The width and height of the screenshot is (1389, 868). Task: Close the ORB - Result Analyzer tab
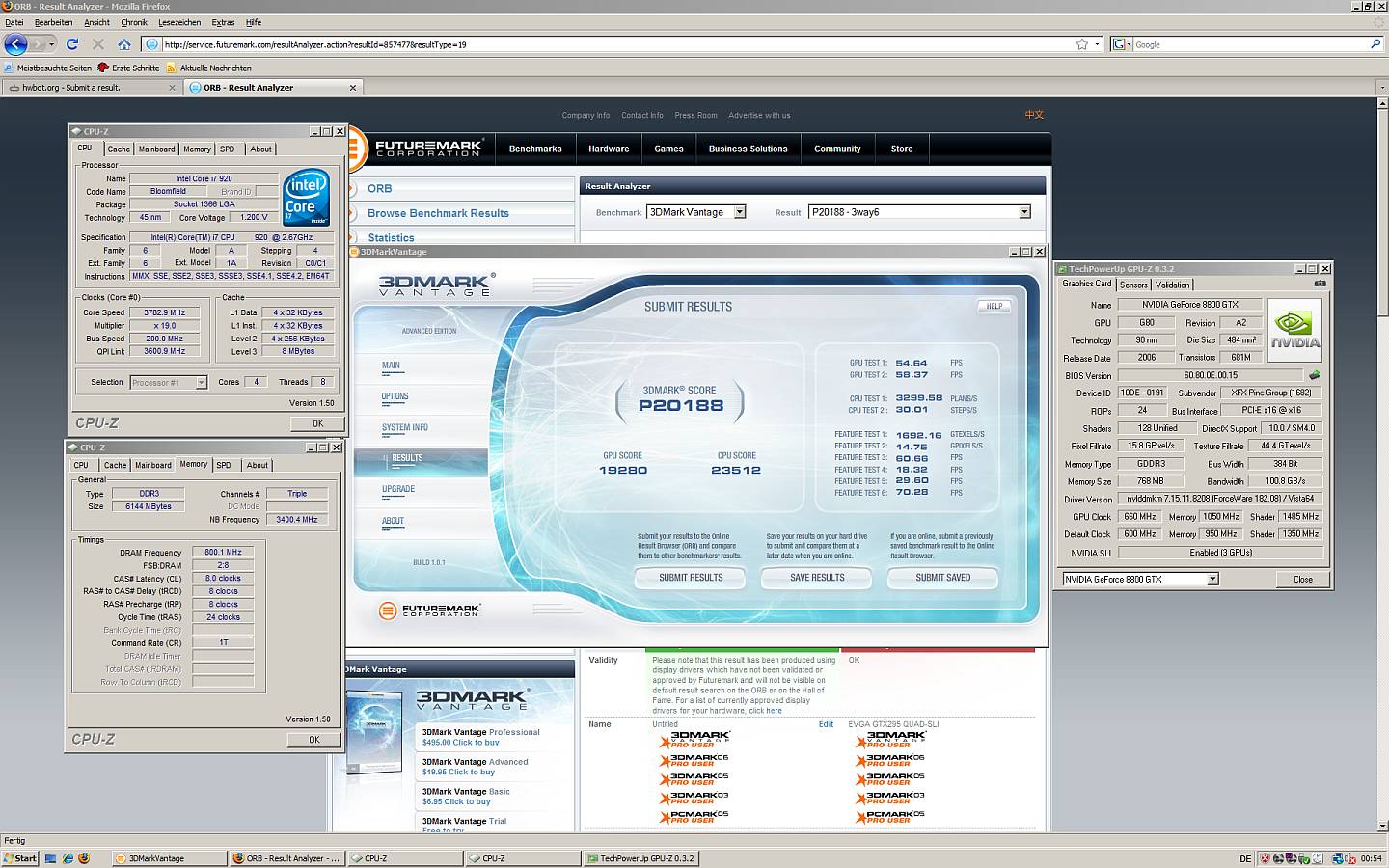point(353,88)
